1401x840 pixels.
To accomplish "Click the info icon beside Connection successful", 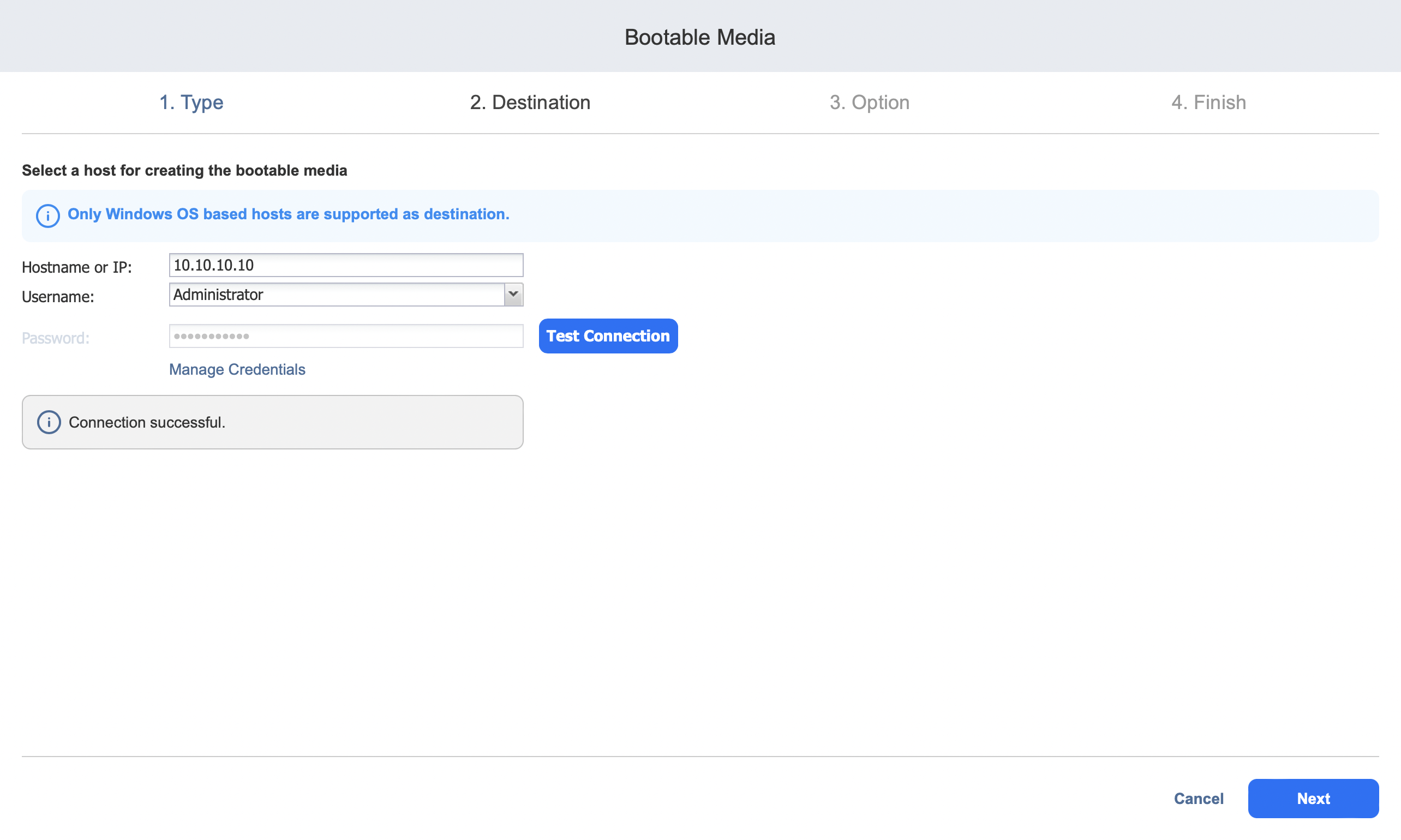I will pyautogui.click(x=49, y=422).
